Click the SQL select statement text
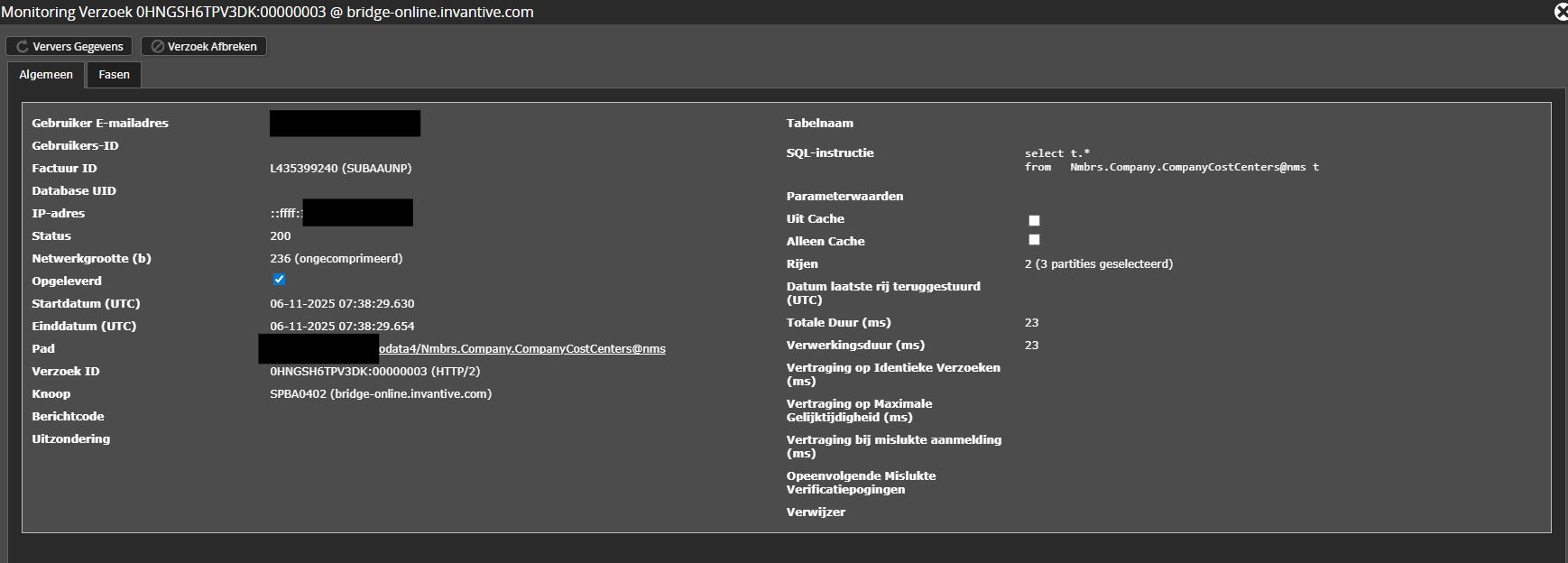Image resolution: width=1568 pixels, height=563 pixels. (1170, 161)
